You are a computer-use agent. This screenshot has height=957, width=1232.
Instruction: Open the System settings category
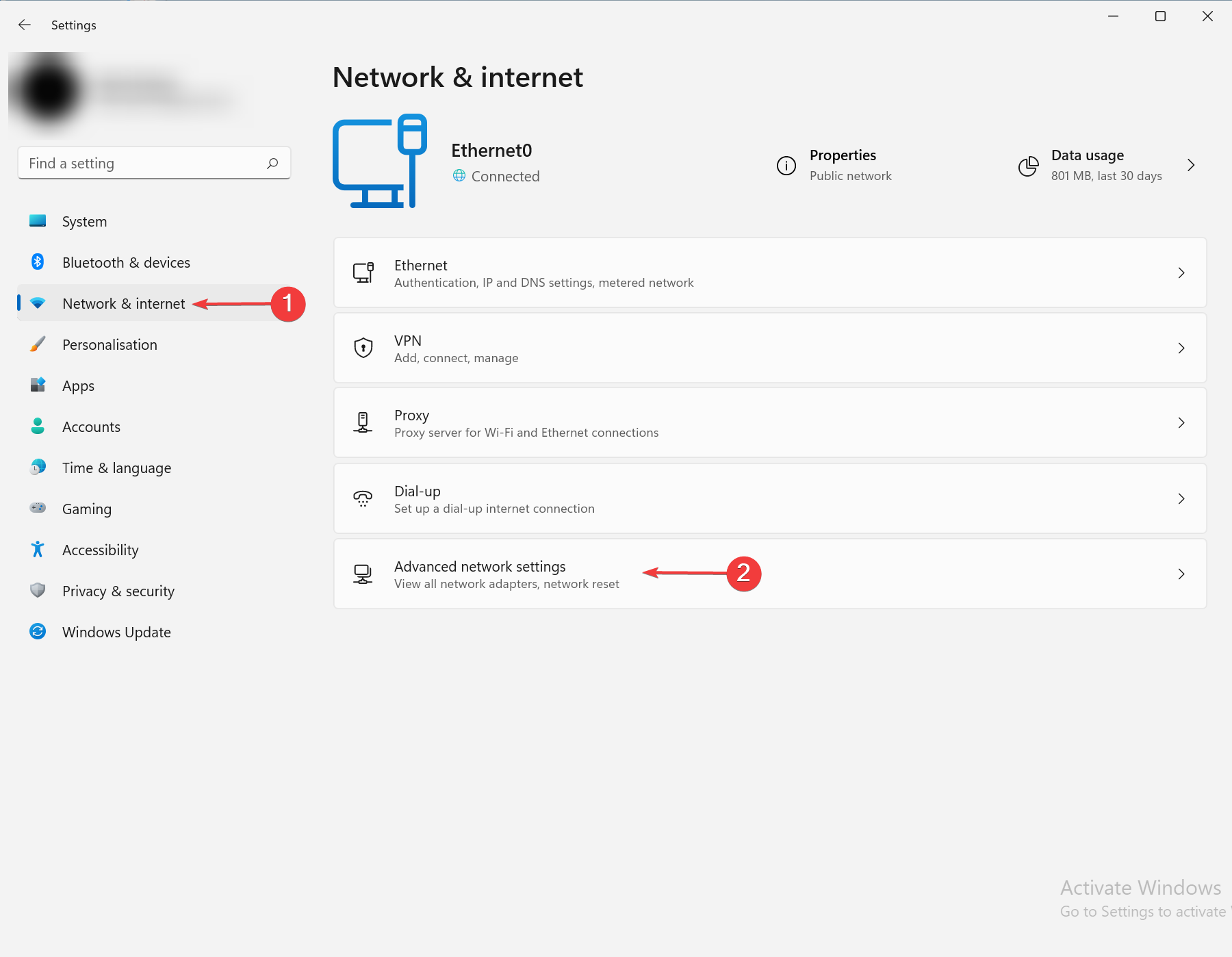[154, 221]
